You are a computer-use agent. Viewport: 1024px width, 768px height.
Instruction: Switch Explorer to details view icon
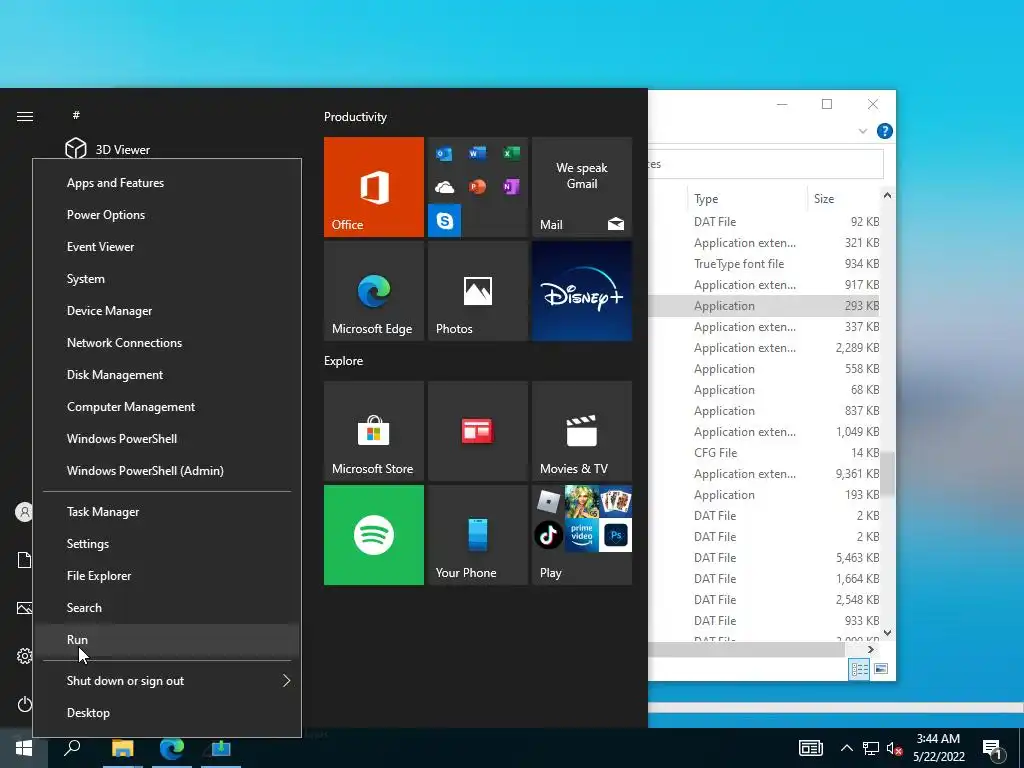pos(859,669)
